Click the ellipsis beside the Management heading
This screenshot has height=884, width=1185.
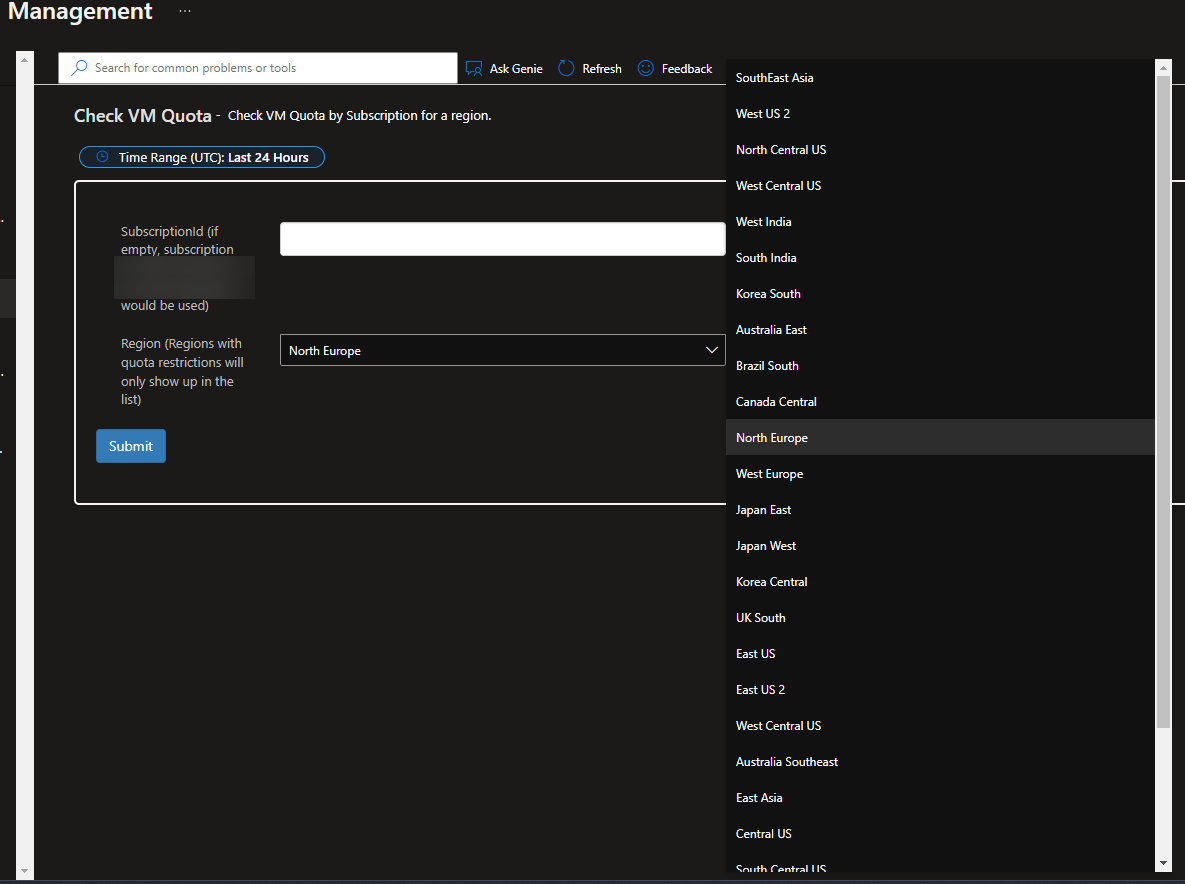click(x=184, y=12)
